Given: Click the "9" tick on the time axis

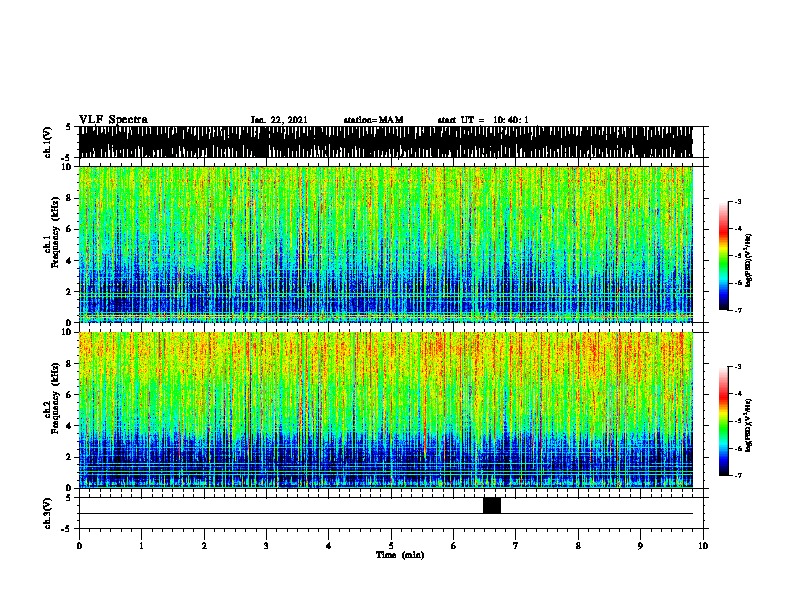Looking at the screenshot, I should pyautogui.click(x=640, y=546).
